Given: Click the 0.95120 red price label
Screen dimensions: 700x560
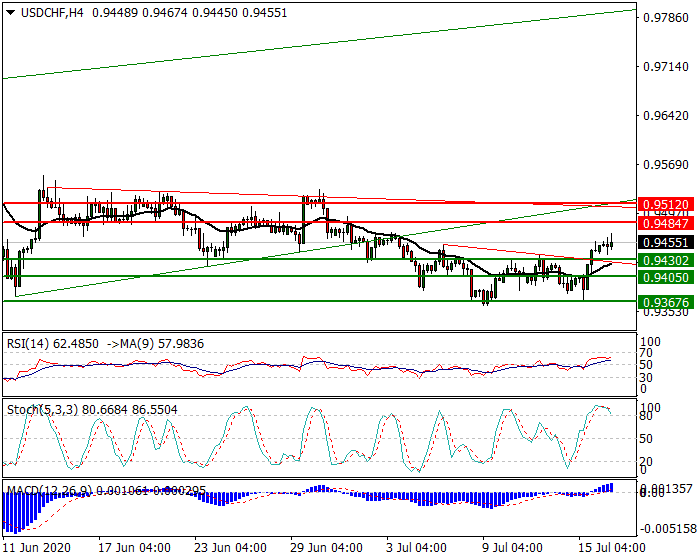Looking at the screenshot, I should pyautogui.click(x=666, y=205).
